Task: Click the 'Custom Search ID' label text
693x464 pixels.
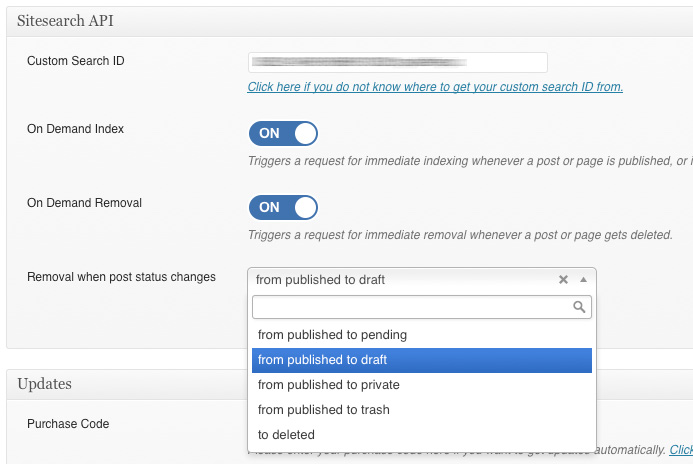Action: (76, 61)
